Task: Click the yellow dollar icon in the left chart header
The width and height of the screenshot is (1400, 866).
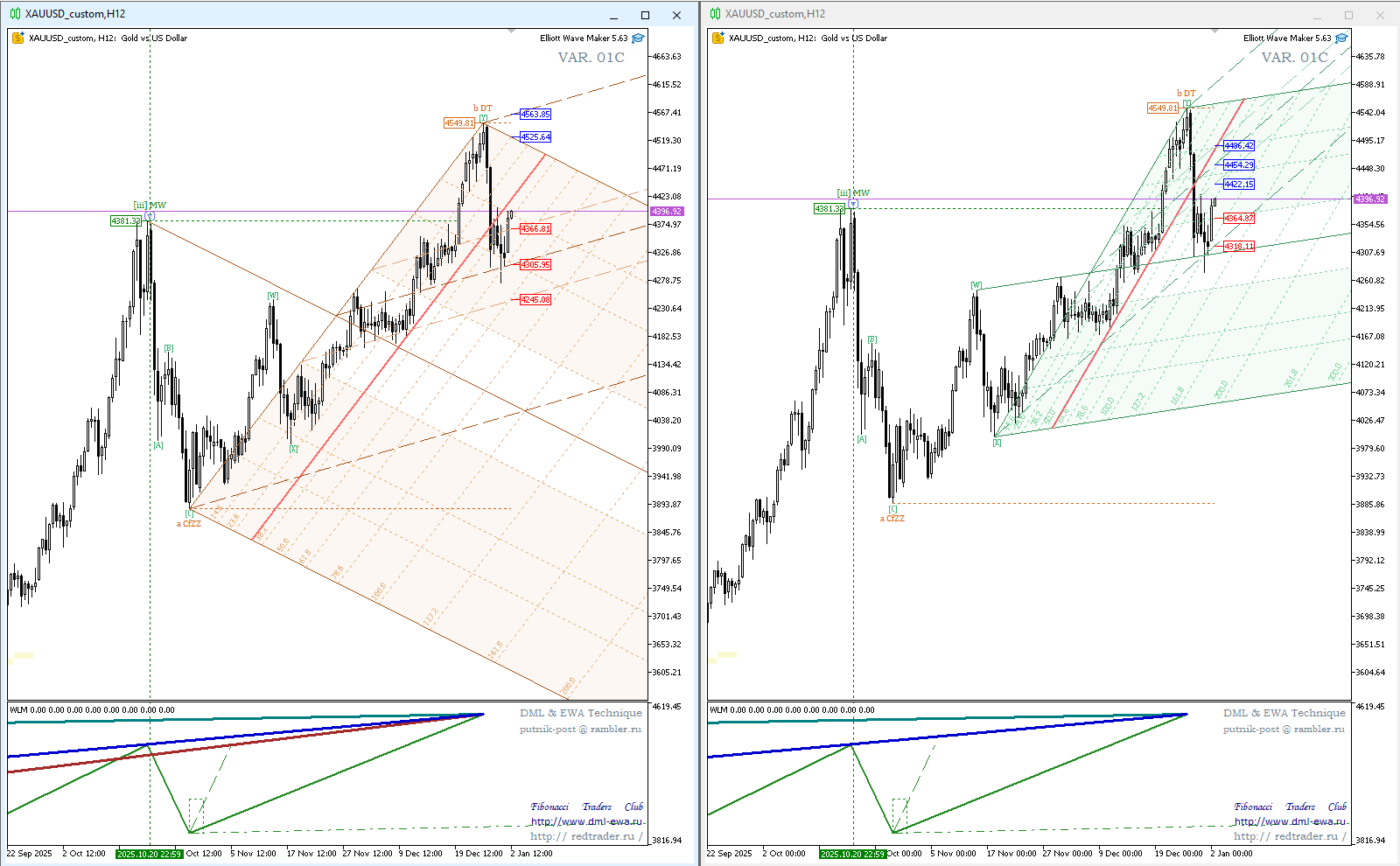Action: click(x=17, y=38)
